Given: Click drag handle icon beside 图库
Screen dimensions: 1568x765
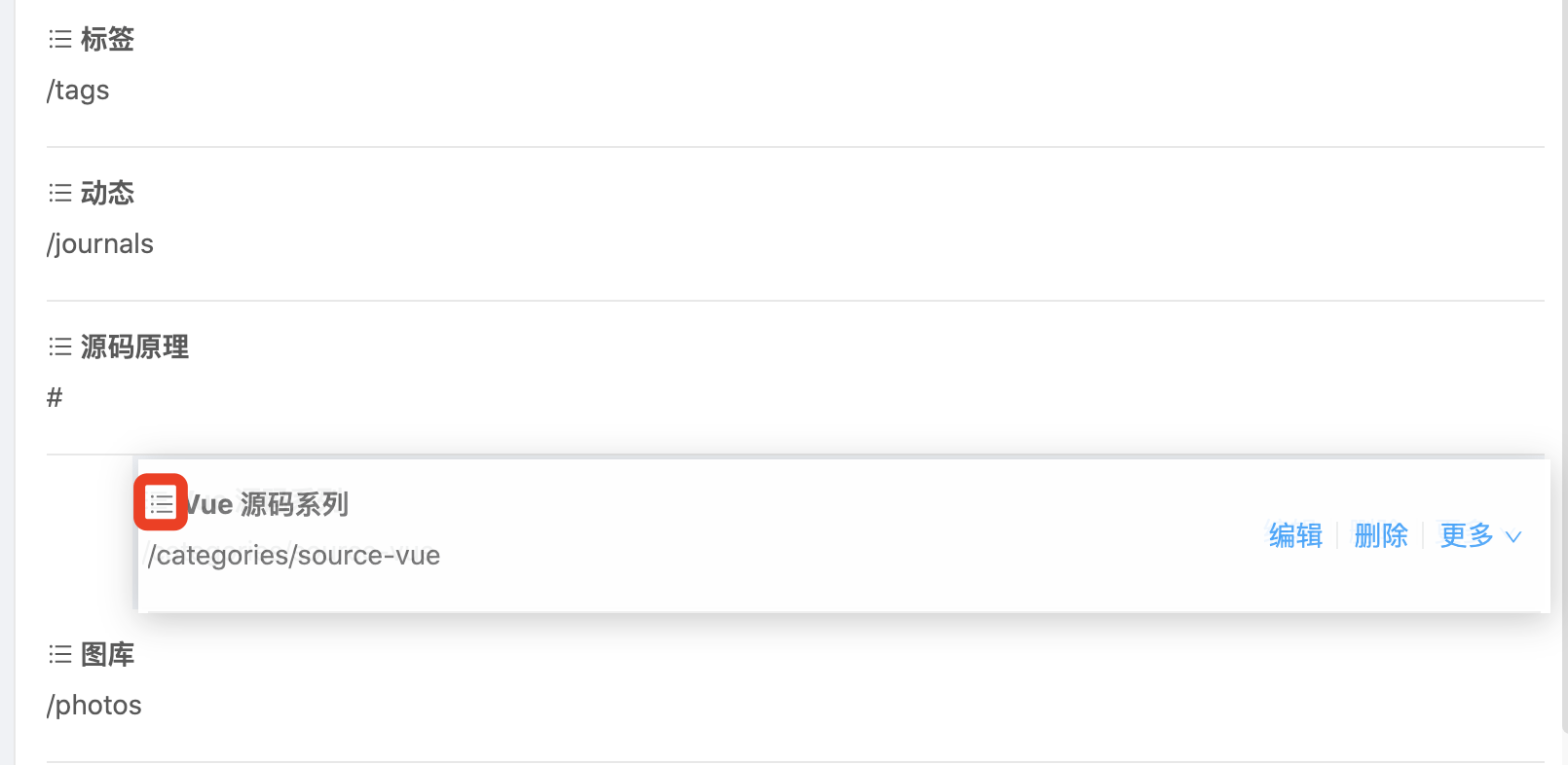Looking at the screenshot, I should [60, 655].
